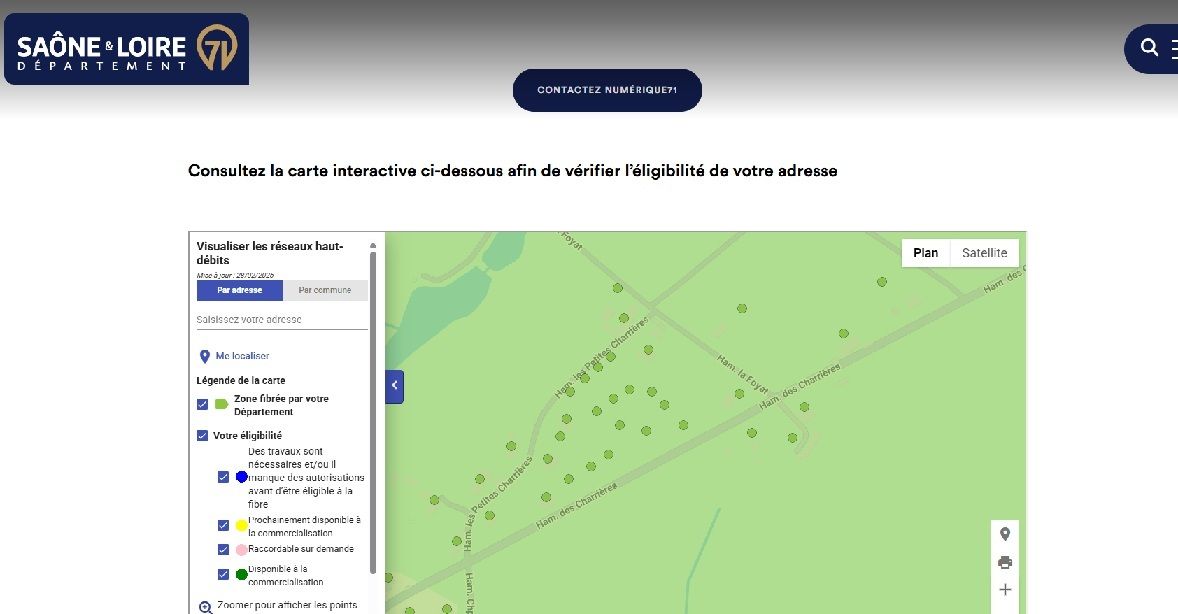Click the zoom magnifier icon in the legend
Viewport: 1178px width, 614px height.
pyautogui.click(x=205, y=607)
